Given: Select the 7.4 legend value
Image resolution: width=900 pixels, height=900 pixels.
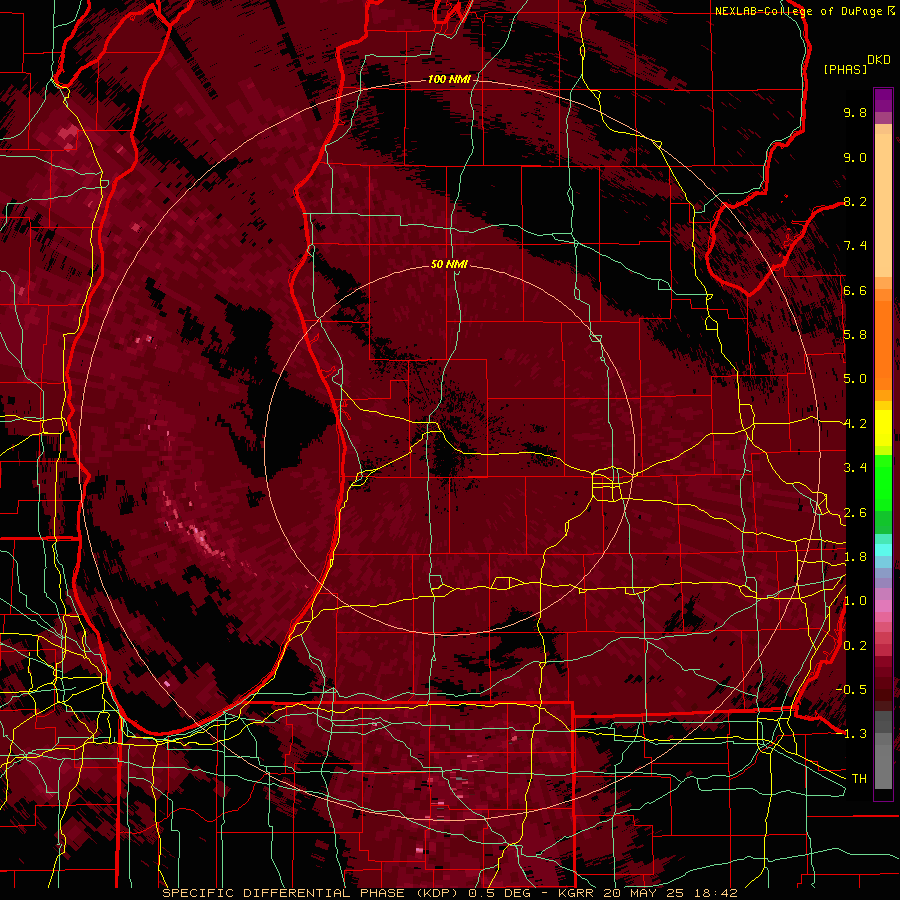Looking at the screenshot, I should coord(855,246).
